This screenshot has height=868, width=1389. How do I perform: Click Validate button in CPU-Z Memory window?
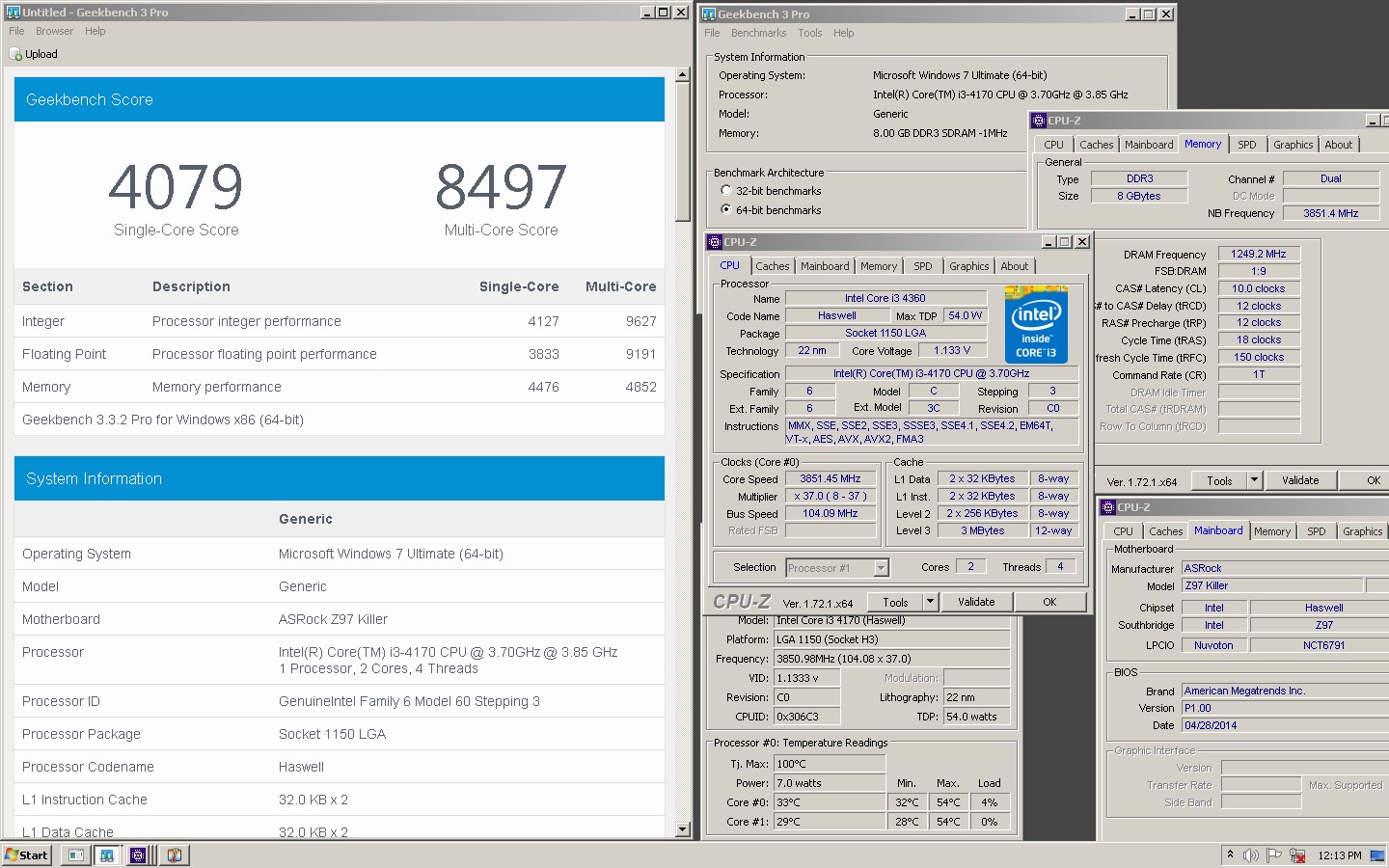click(x=1300, y=480)
